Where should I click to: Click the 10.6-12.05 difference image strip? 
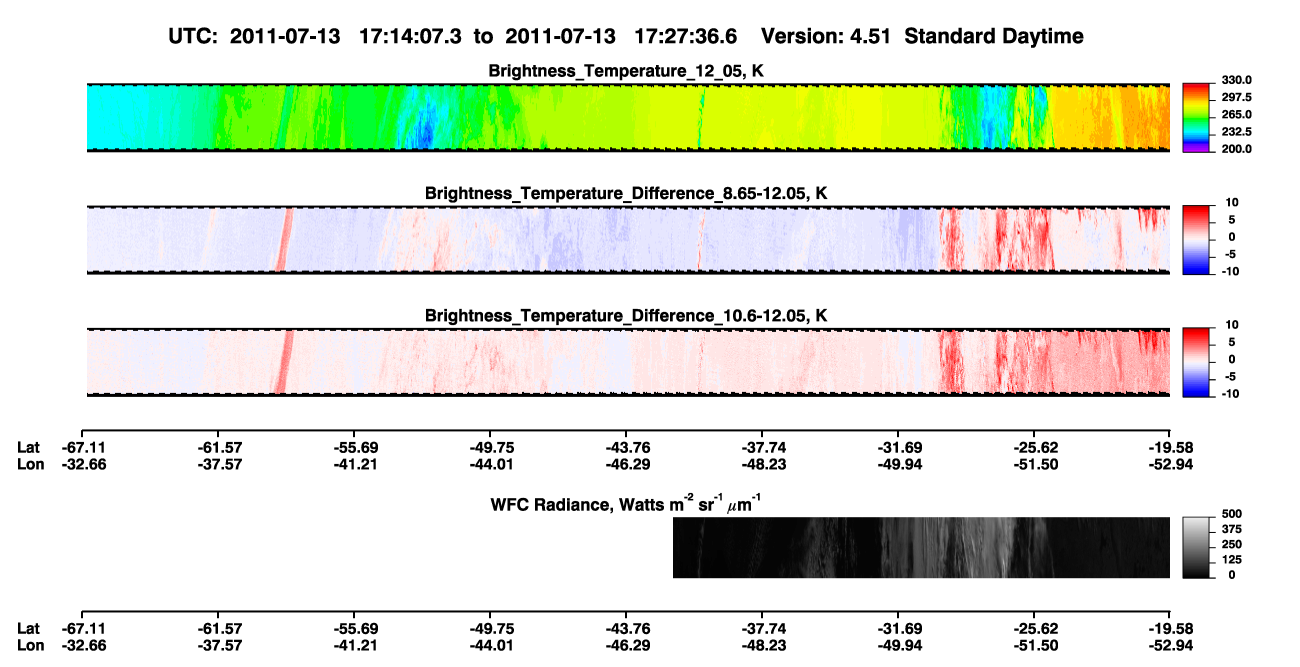tap(629, 362)
